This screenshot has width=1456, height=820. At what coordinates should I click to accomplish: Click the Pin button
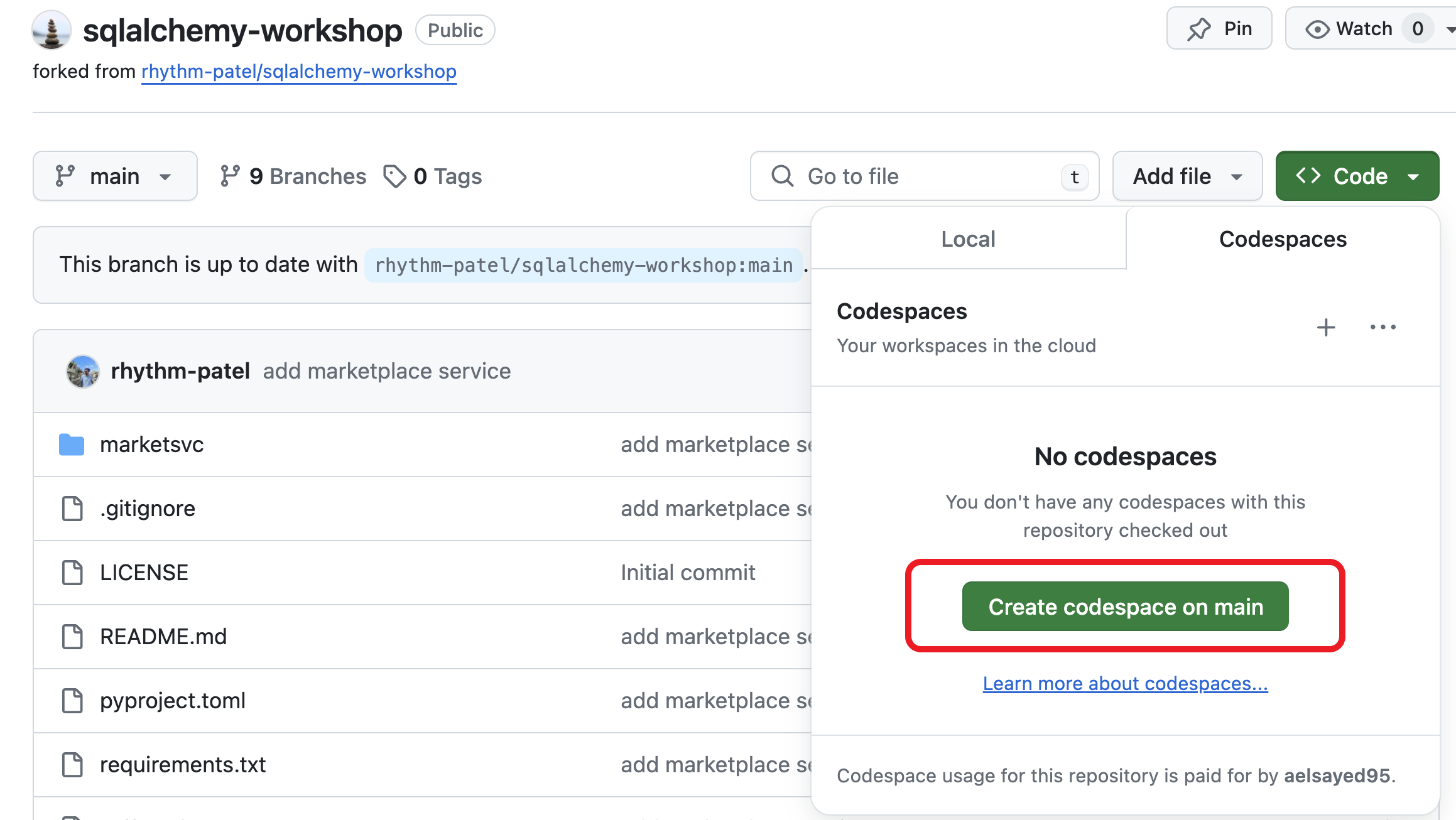click(x=1219, y=29)
